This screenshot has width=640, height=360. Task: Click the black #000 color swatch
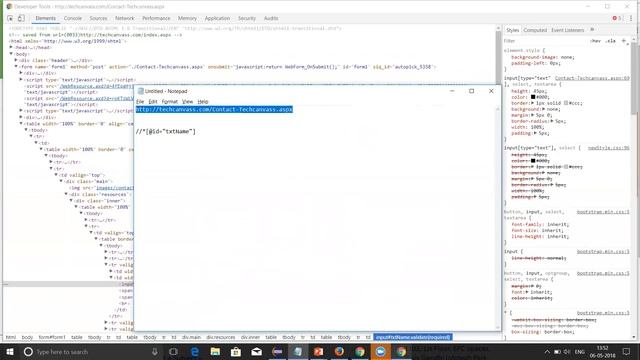(x=533, y=97)
